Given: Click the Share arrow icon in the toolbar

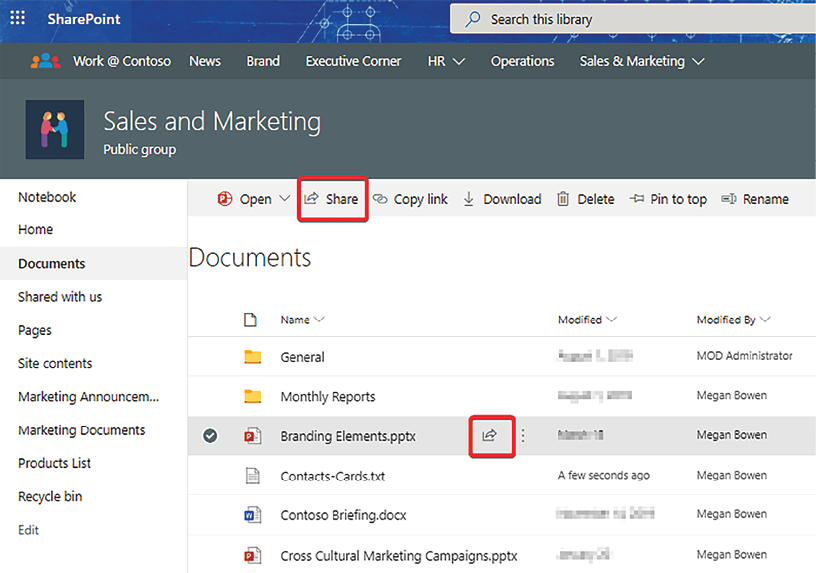Looking at the screenshot, I should pyautogui.click(x=311, y=199).
